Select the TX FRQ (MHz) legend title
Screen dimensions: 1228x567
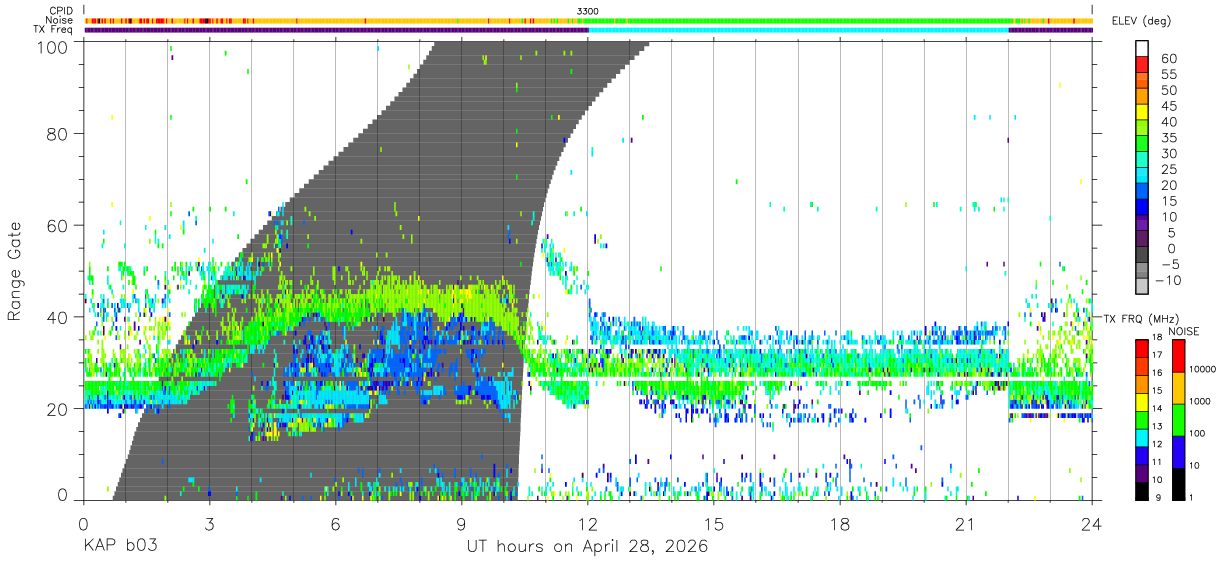coord(1141,318)
